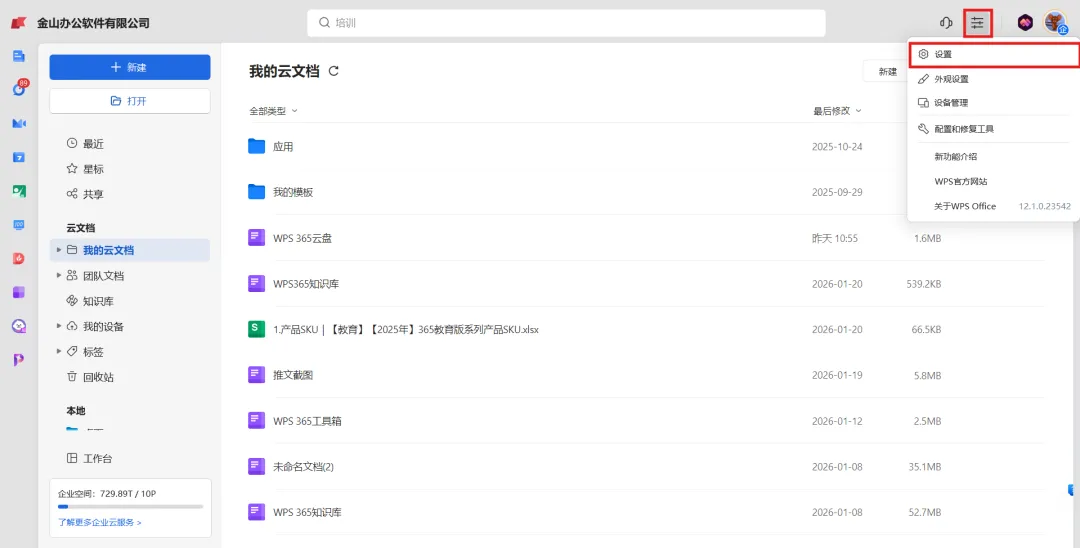1080x548 pixels.
Task: Open the user avatar profile picture
Action: click(x=1055, y=22)
